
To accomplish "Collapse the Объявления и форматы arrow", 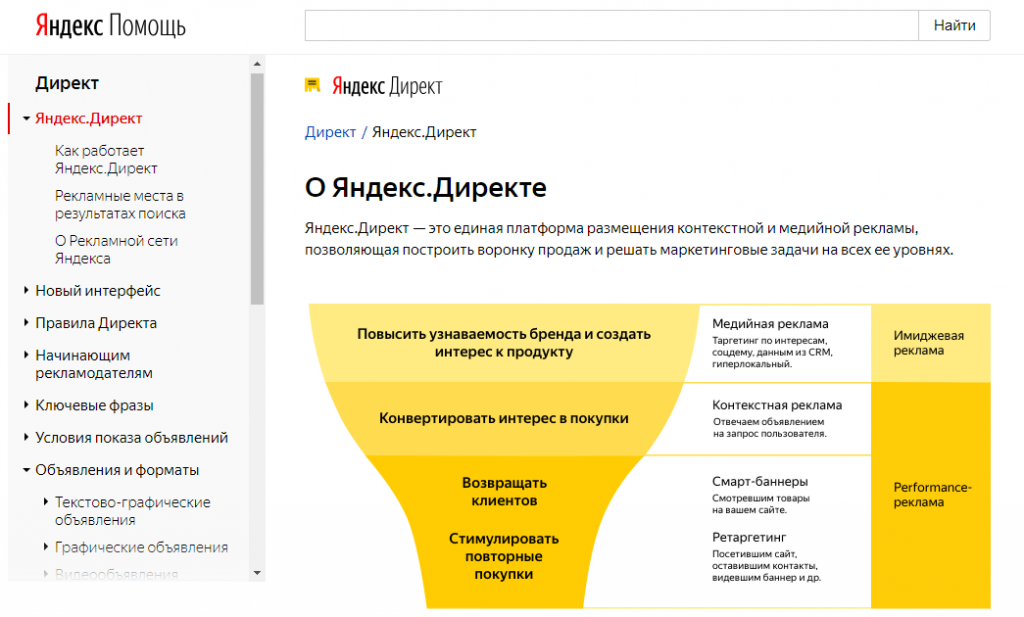I will (x=26, y=469).
